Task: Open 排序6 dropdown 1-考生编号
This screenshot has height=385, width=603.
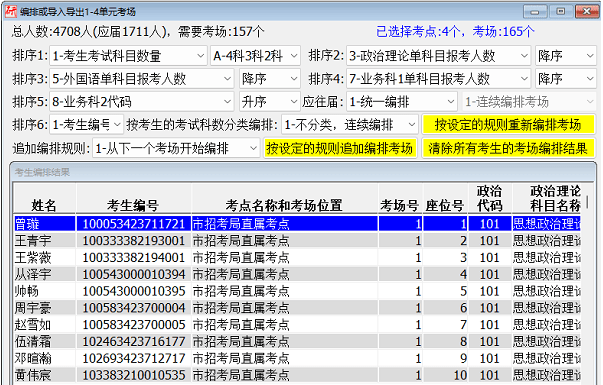Action: (x=87, y=125)
